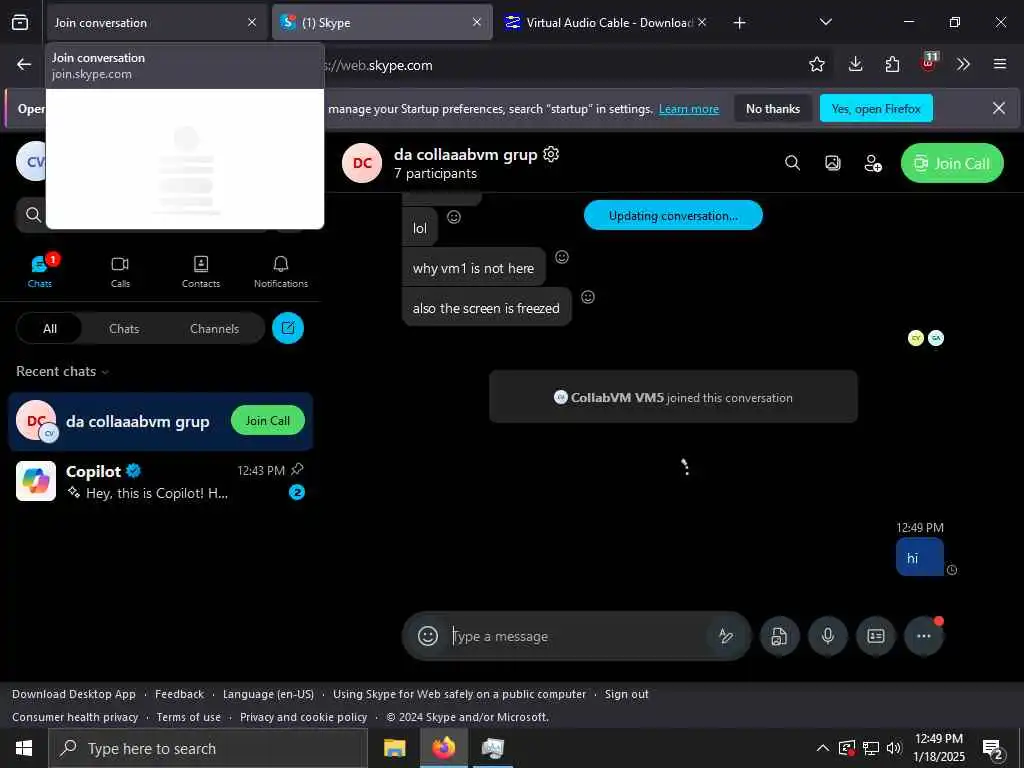Open Language (en-US) link
The height and width of the screenshot is (768, 1024).
coord(268,694)
